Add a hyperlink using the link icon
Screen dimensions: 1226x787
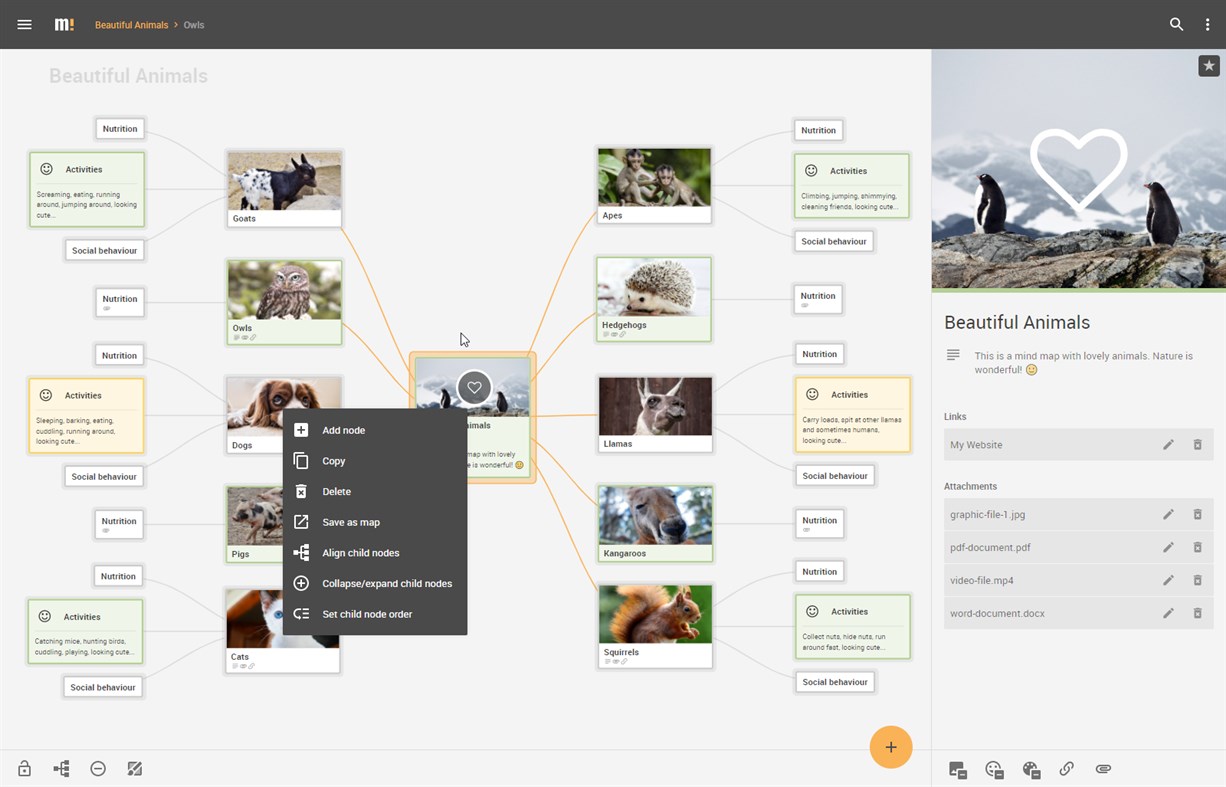[1066, 769]
